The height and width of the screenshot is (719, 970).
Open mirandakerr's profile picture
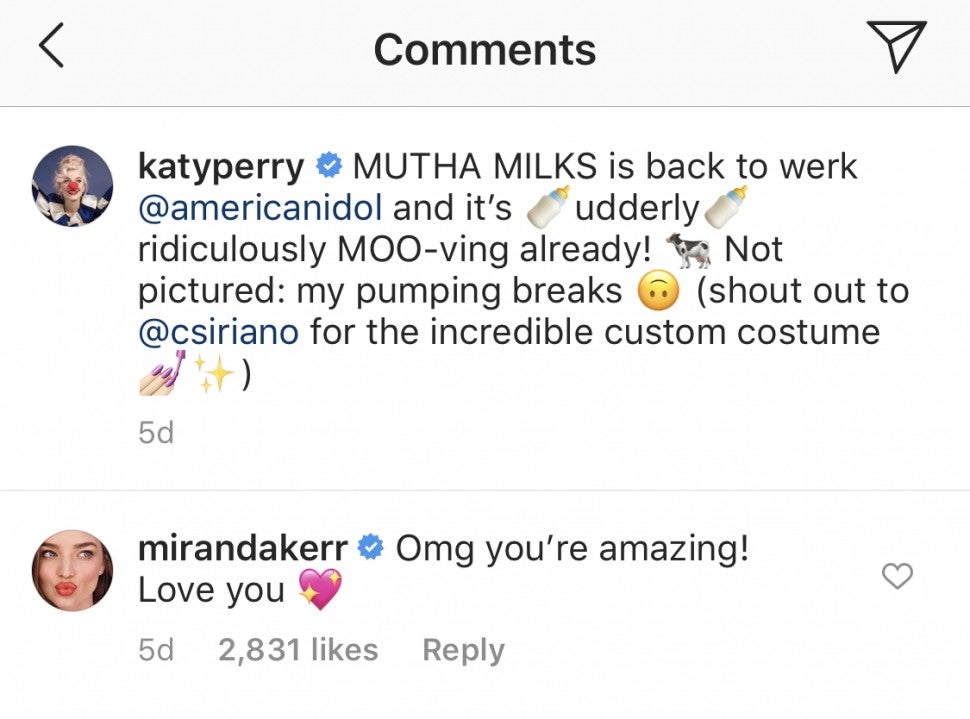(72, 570)
